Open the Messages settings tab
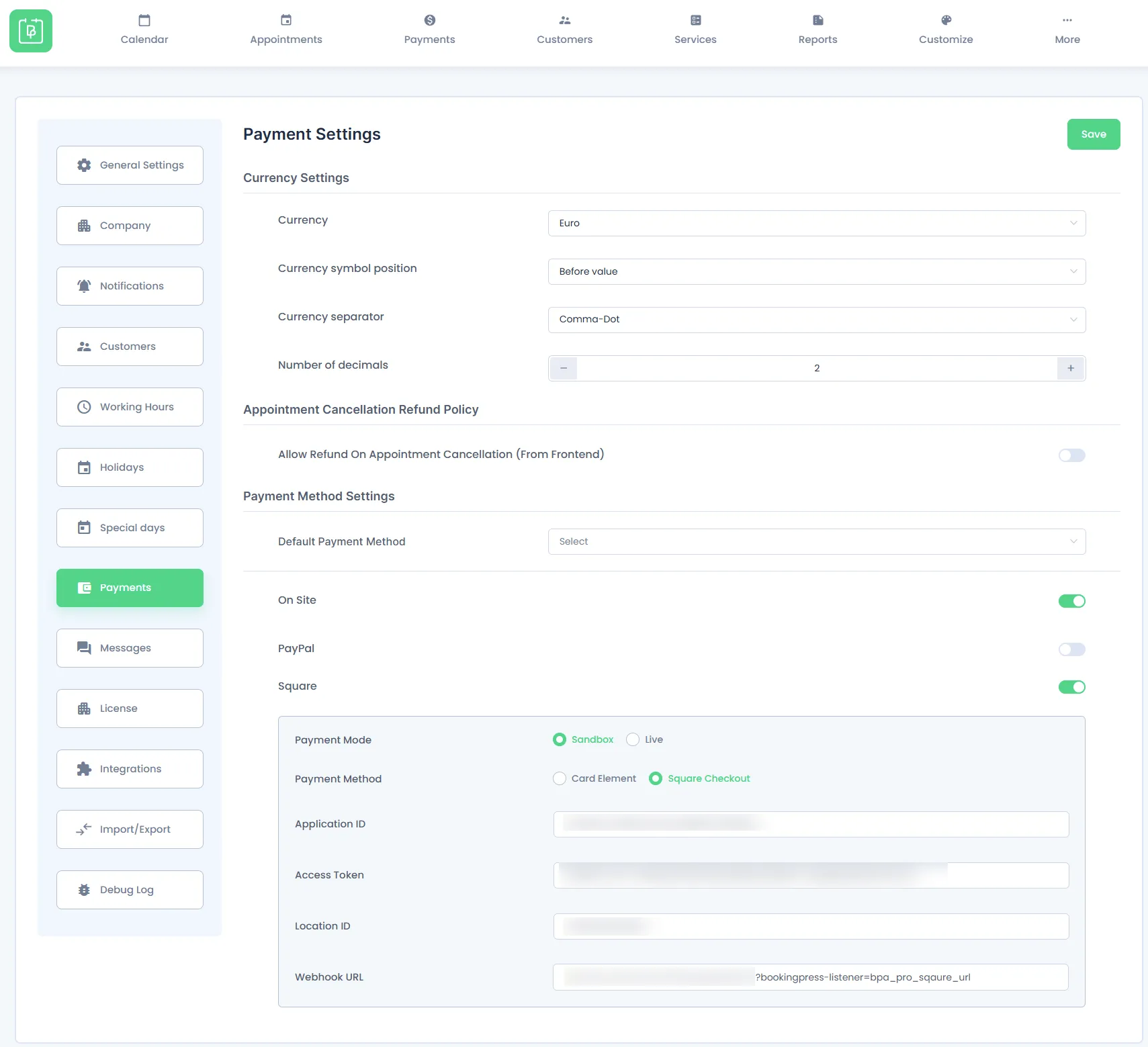The width and height of the screenshot is (1148, 1047). click(130, 648)
